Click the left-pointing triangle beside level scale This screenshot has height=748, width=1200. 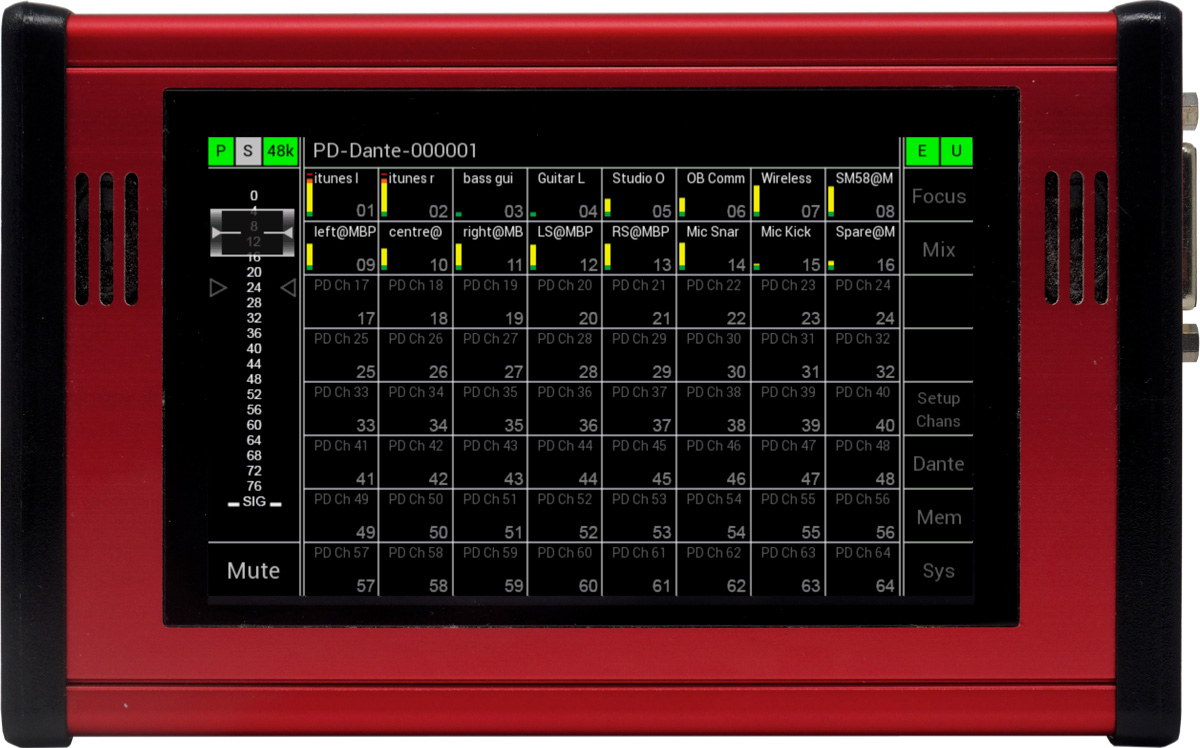coord(288,288)
